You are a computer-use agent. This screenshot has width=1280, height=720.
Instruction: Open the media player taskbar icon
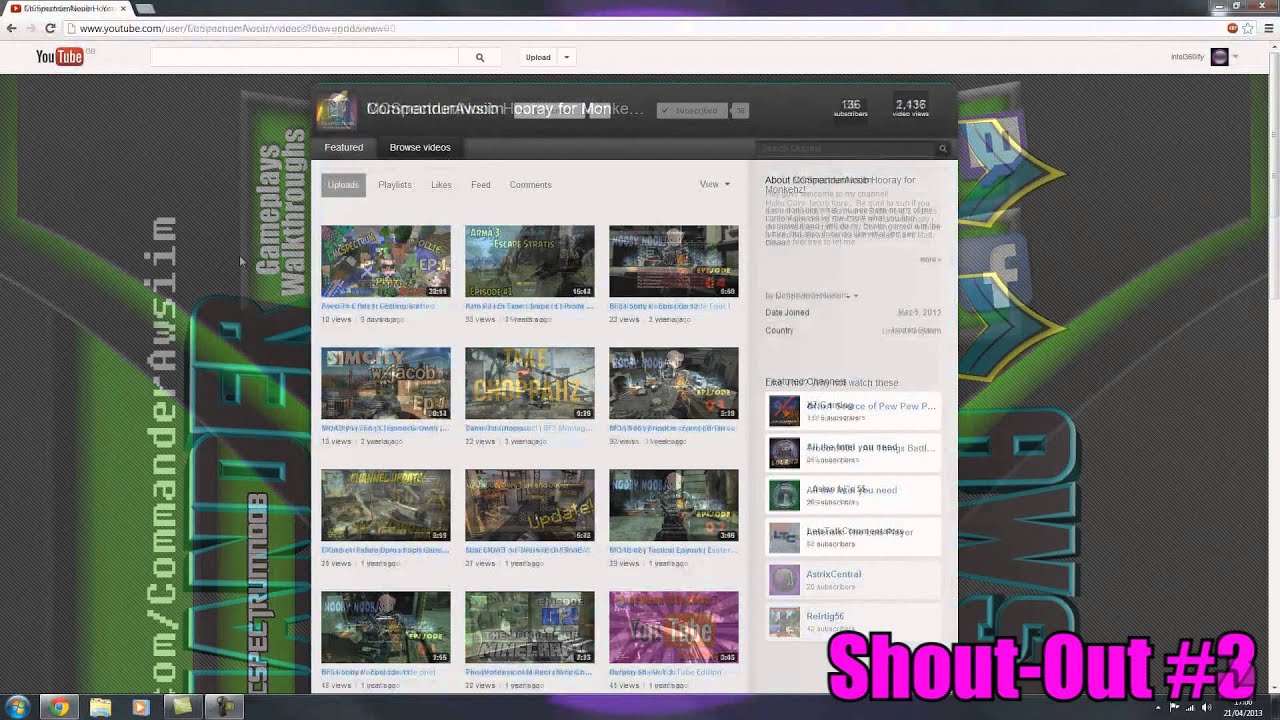(140, 707)
